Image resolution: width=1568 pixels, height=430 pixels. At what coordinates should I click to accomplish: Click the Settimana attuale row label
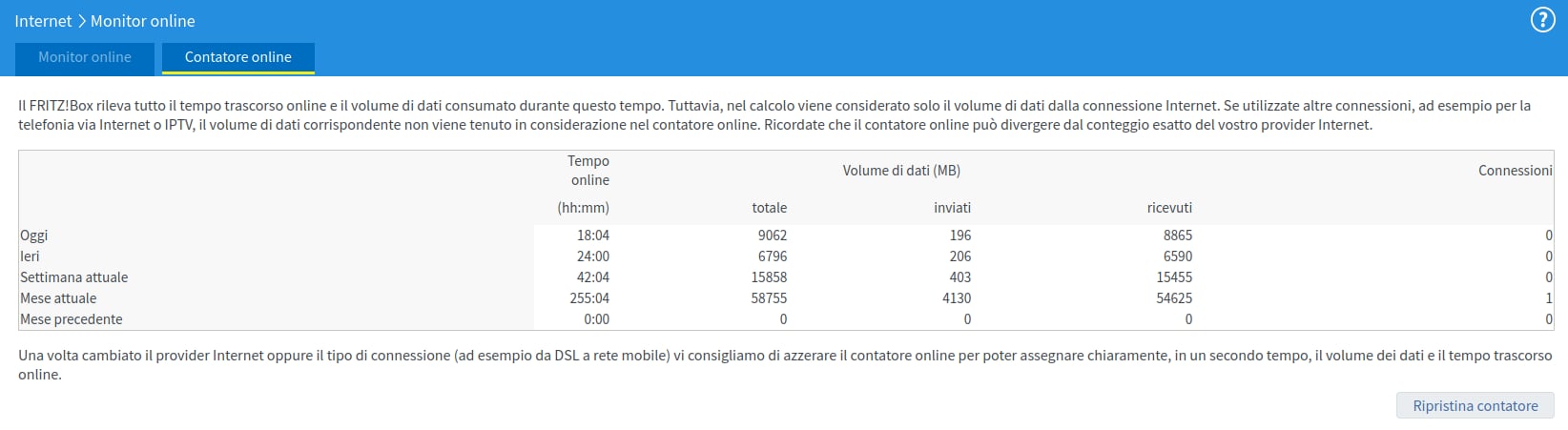[x=74, y=277]
